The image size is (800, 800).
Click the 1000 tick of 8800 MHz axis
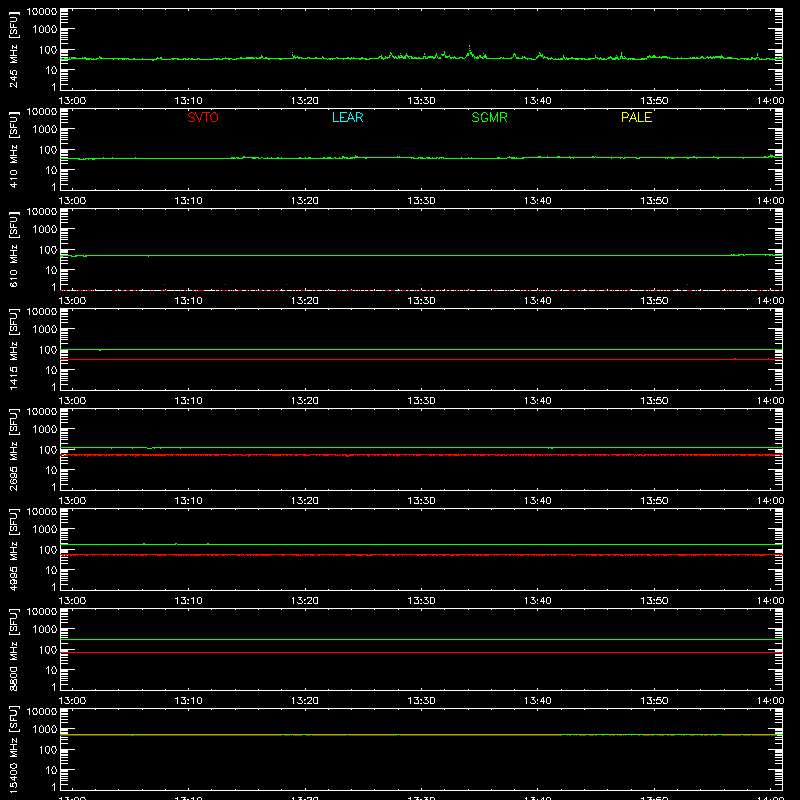pyautogui.click(x=45, y=630)
